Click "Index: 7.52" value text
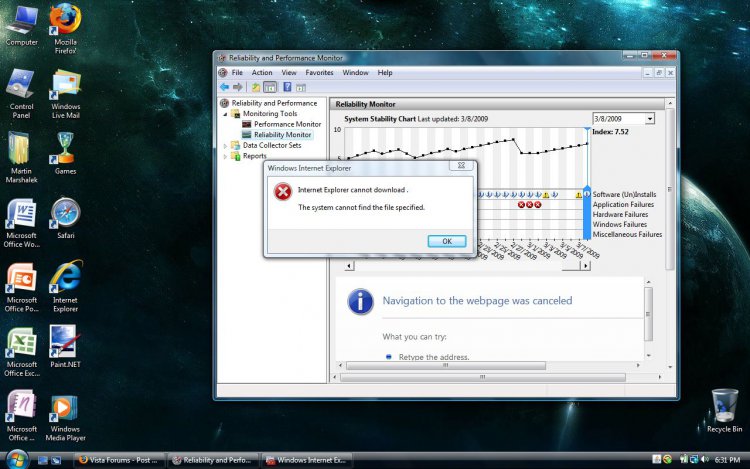The height and width of the screenshot is (469, 750). click(x=610, y=132)
